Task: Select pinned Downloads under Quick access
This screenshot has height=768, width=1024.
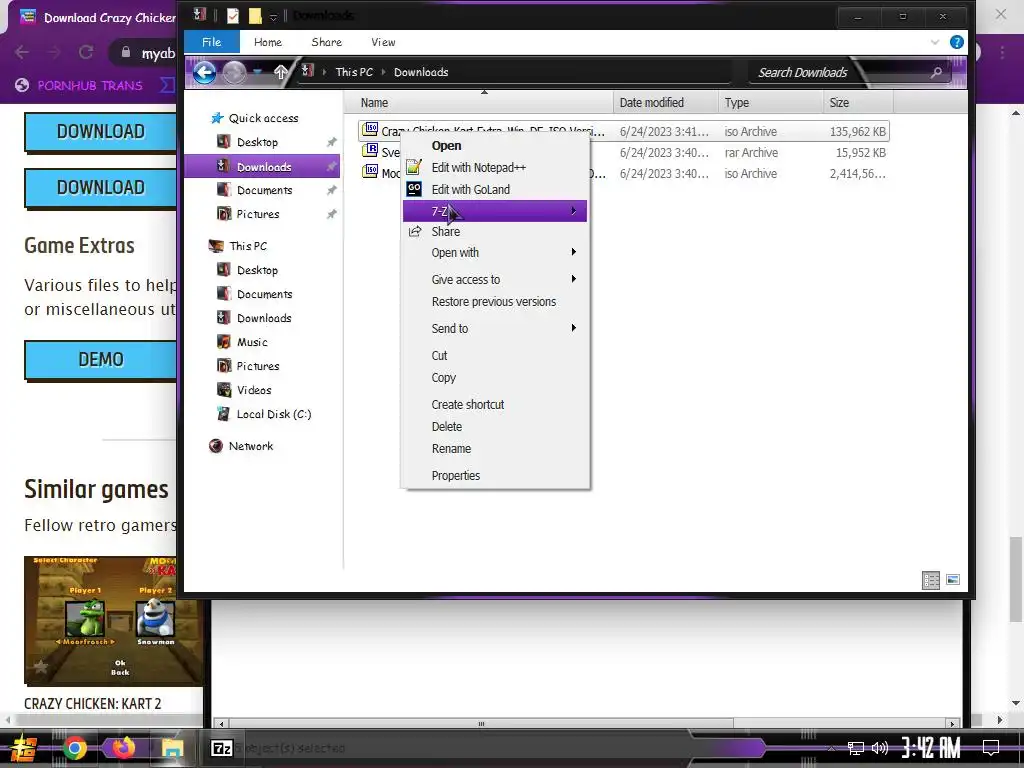Action: coord(262,167)
